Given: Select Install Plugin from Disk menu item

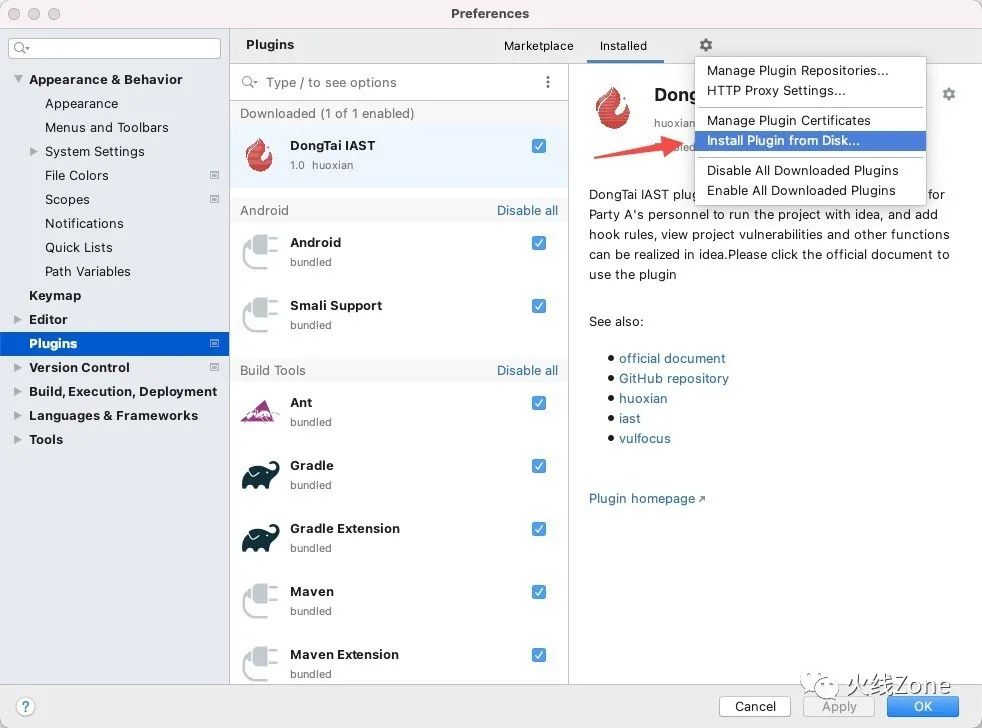Looking at the screenshot, I should 810,141.
